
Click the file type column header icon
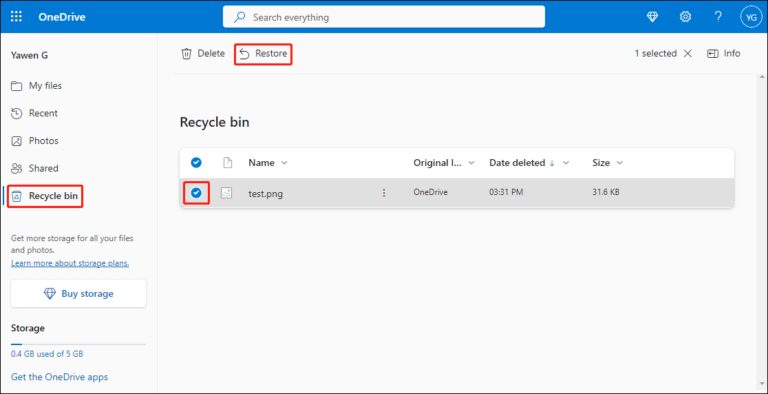point(227,163)
